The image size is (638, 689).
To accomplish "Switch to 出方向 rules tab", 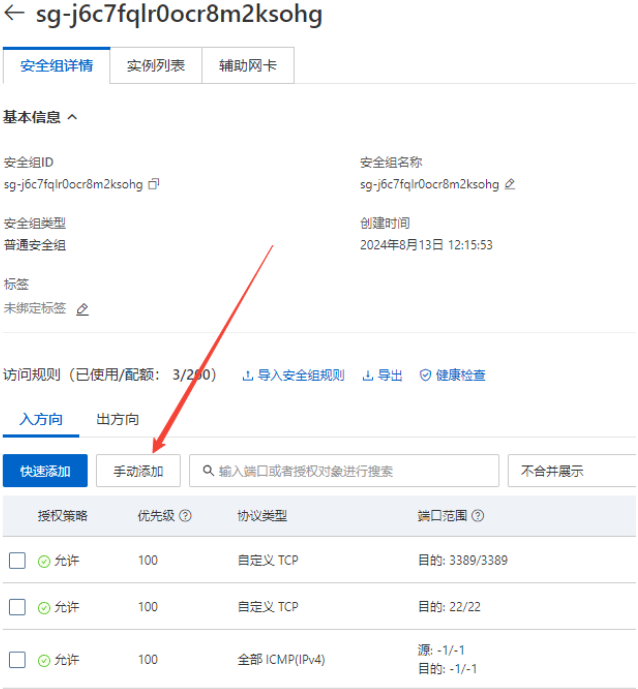I will (117, 419).
